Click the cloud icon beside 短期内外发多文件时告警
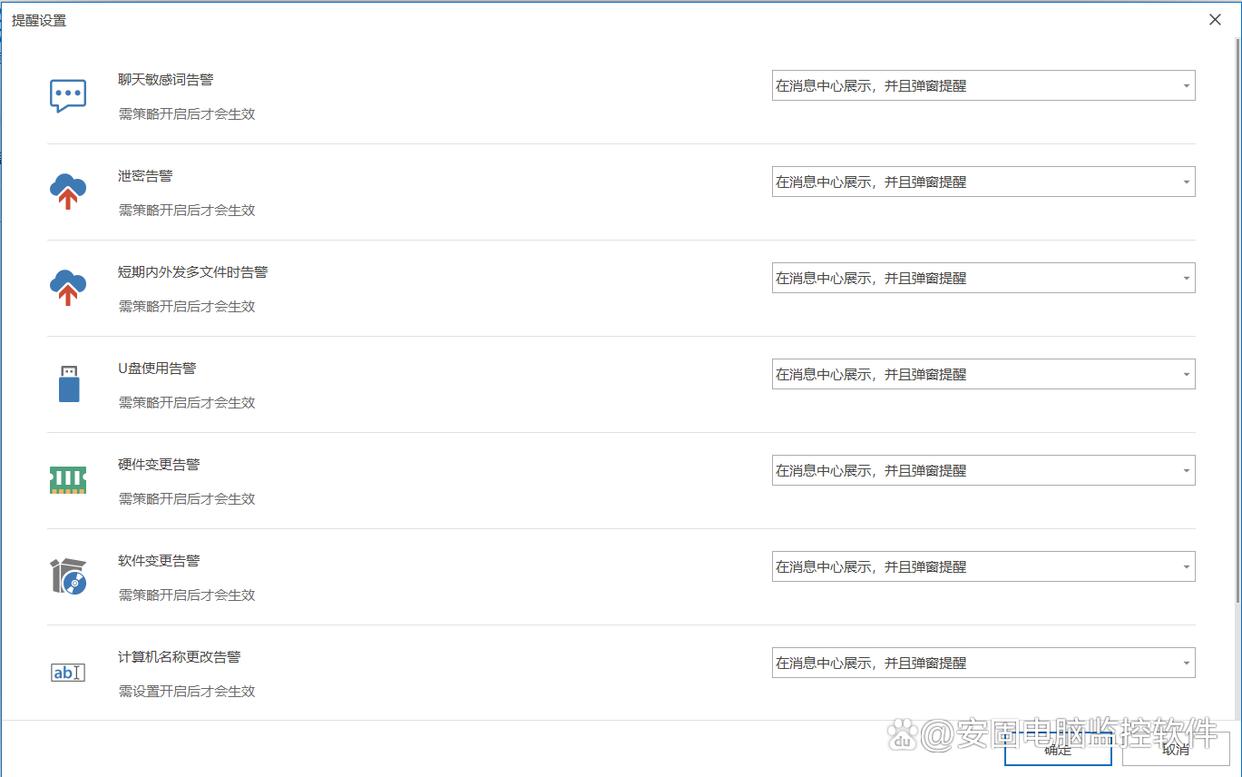 click(x=68, y=288)
